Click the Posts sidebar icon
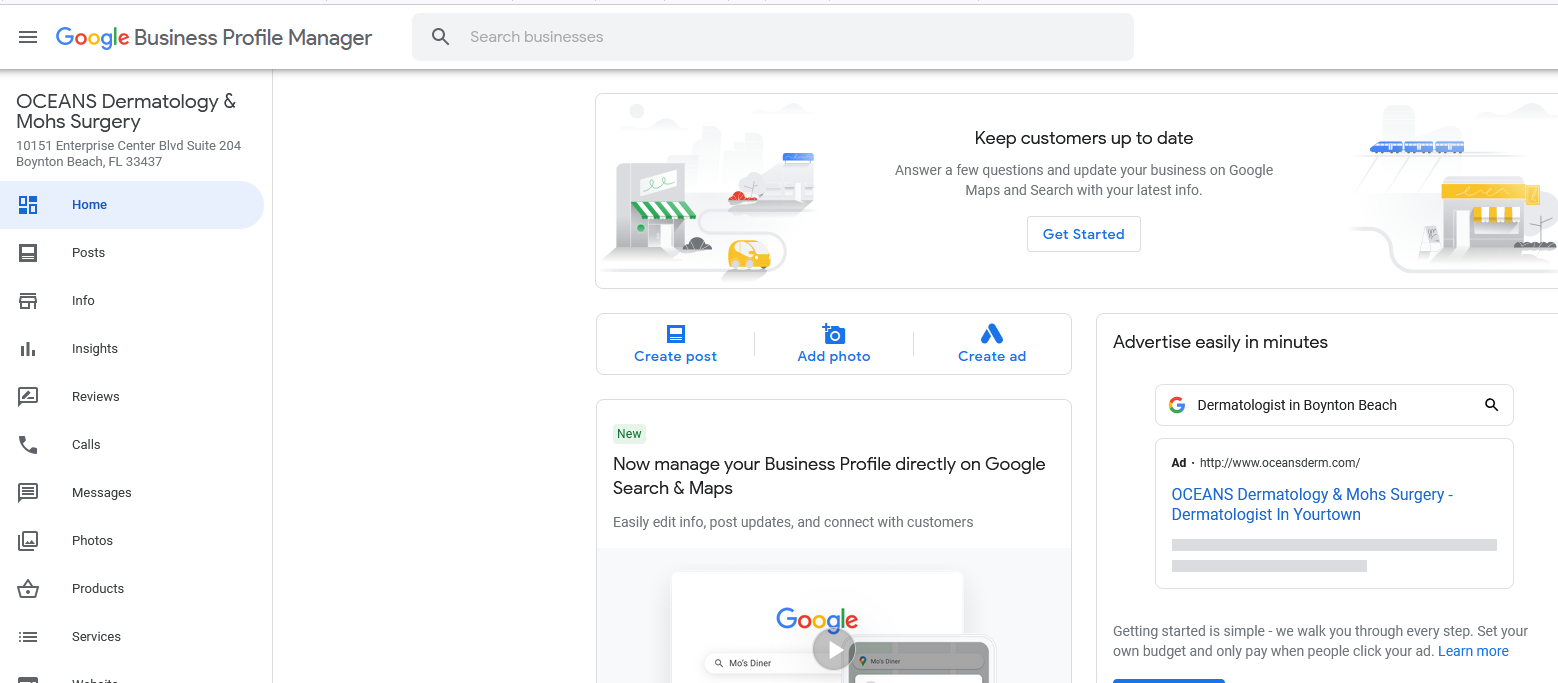 pyautogui.click(x=28, y=253)
